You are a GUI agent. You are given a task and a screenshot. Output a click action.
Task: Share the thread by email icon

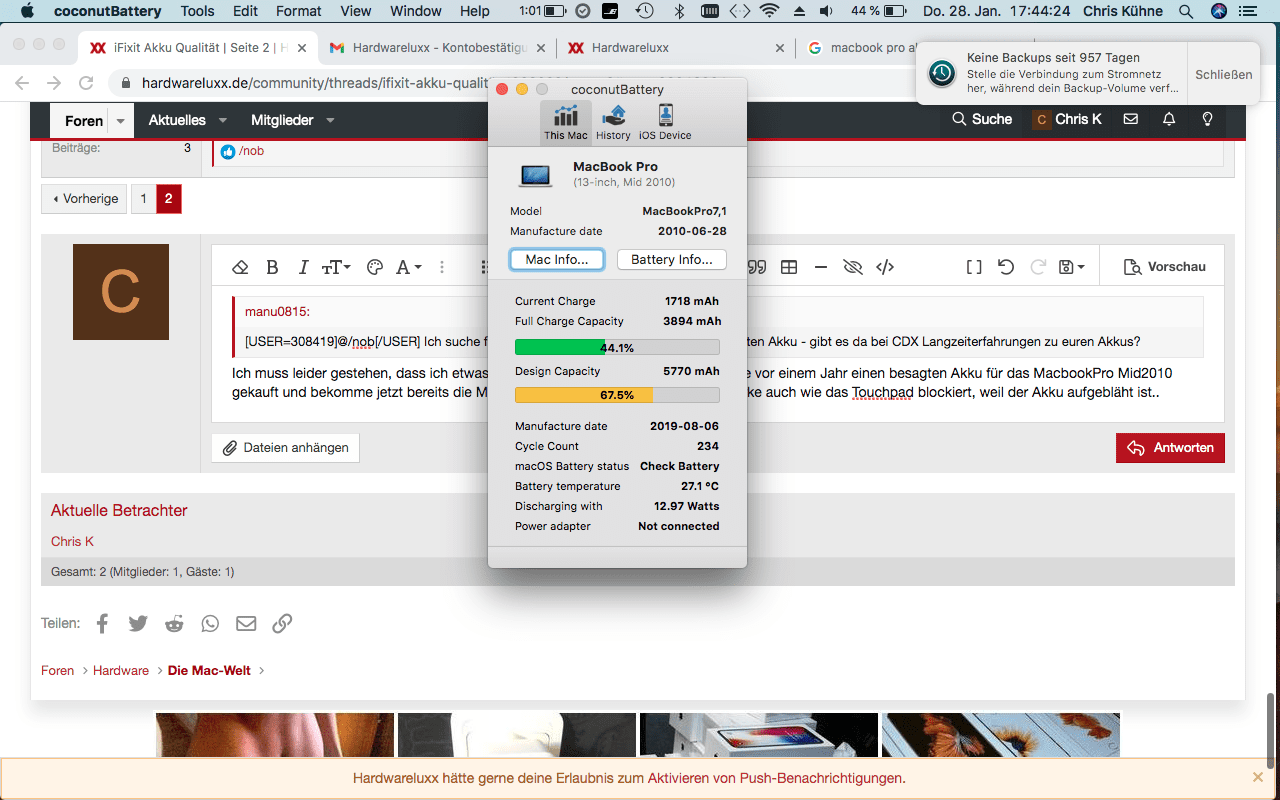point(246,623)
